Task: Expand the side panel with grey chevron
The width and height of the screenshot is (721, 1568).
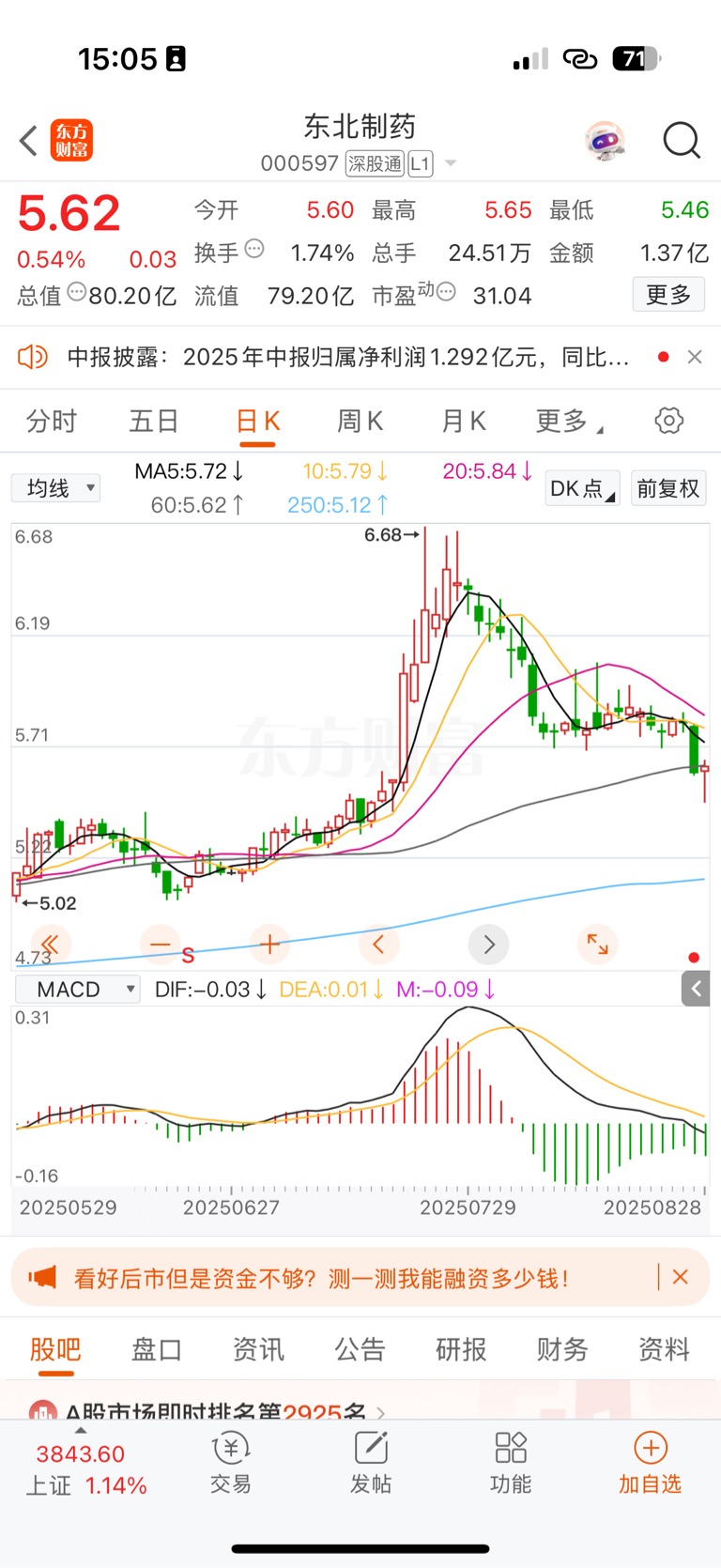Action: (x=696, y=988)
